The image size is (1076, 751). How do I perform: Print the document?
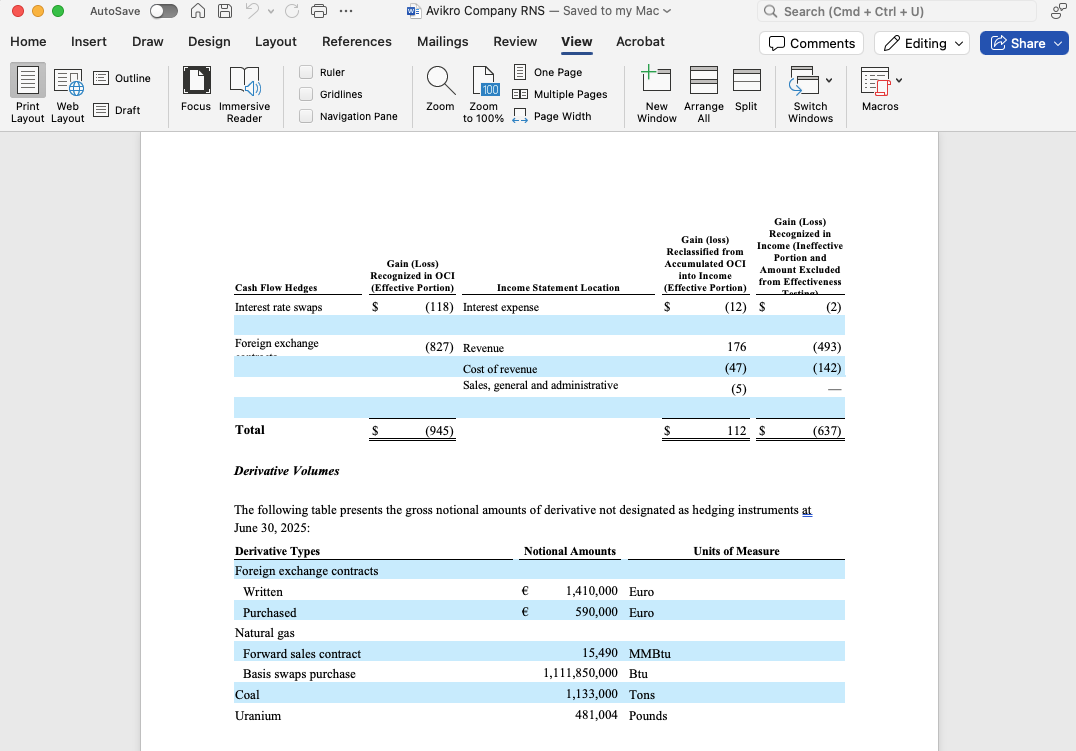[319, 11]
